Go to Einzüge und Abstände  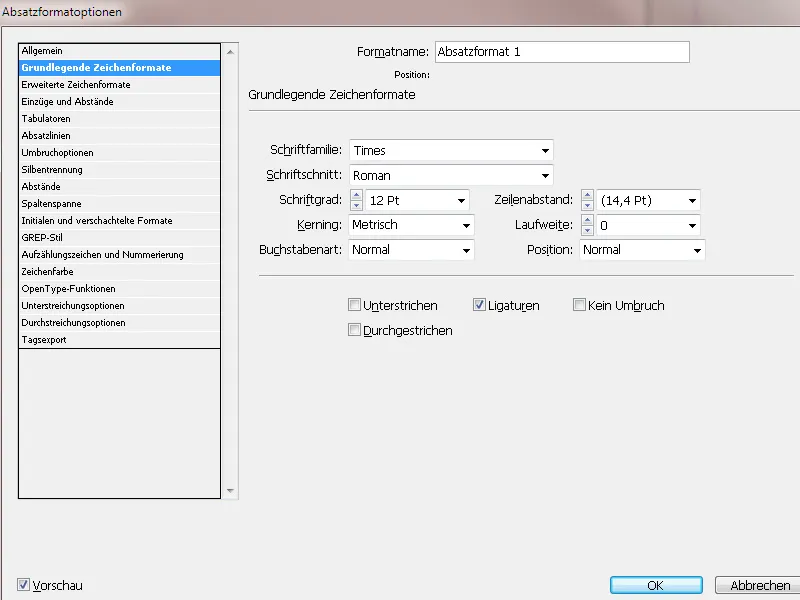pyautogui.click(x=119, y=102)
